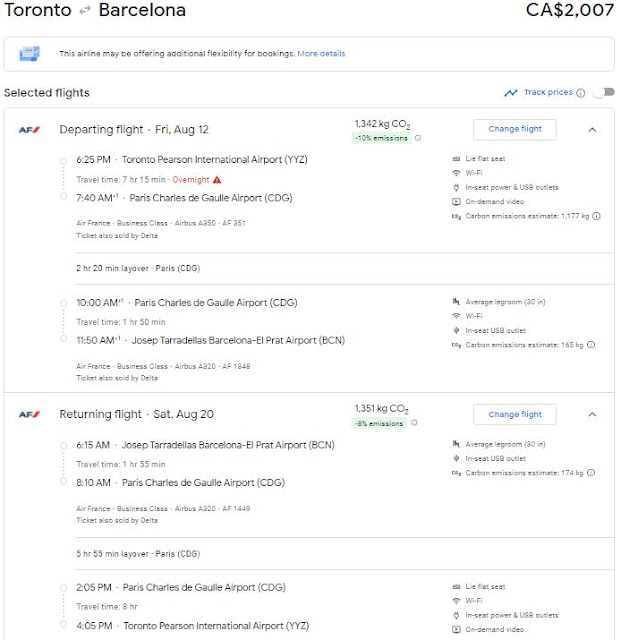Click 4:05 PM Toronto Pearson arrival line

click(192, 626)
